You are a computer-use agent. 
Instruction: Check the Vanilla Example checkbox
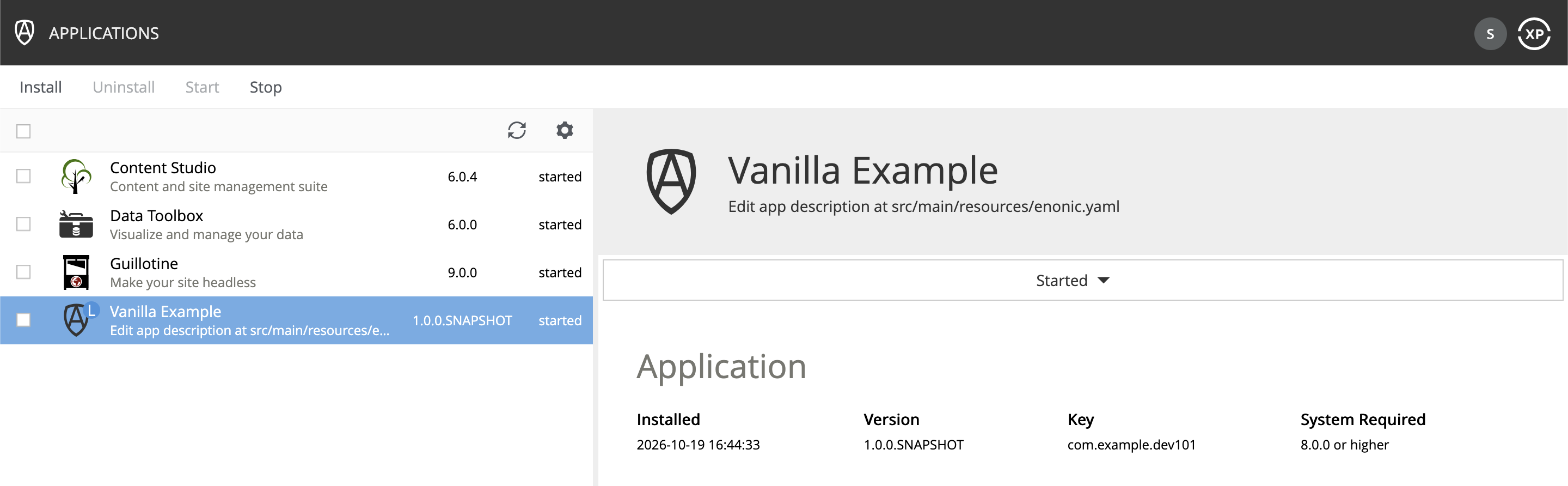click(x=24, y=320)
